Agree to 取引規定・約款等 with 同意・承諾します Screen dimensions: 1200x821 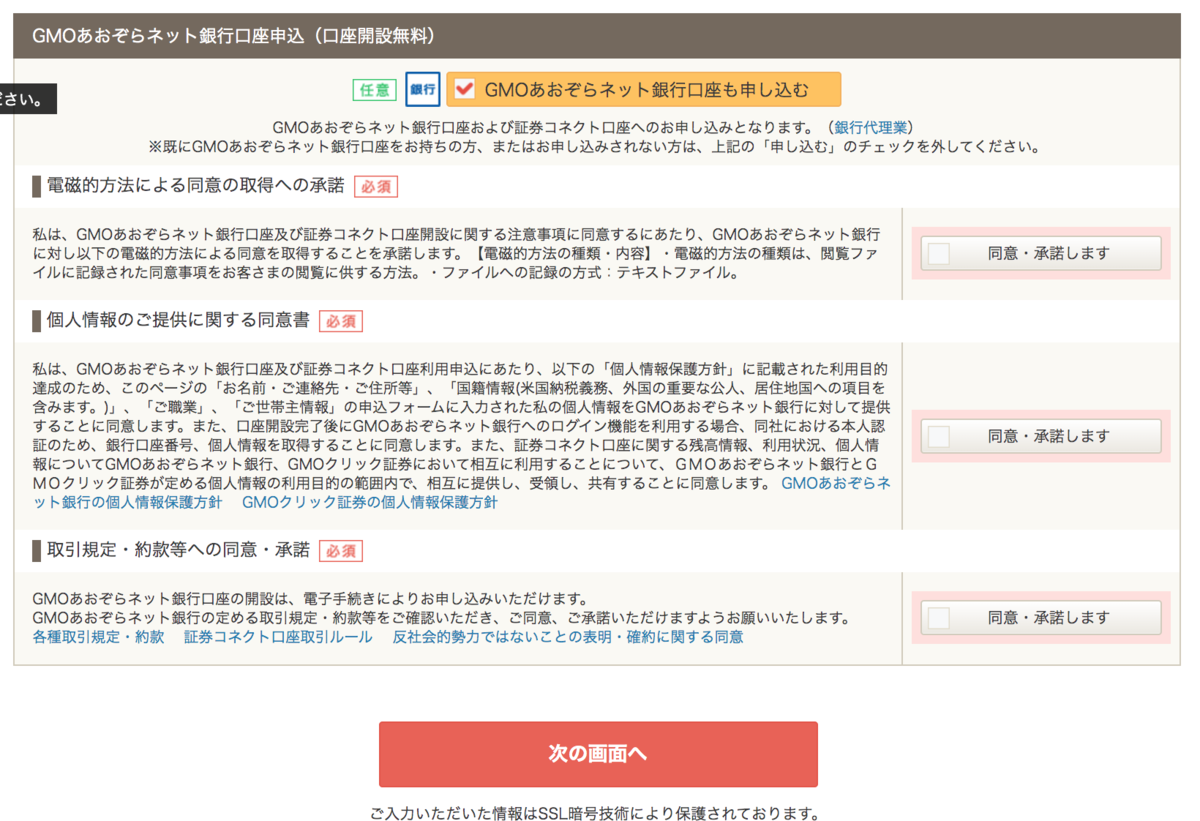coord(1040,618)
